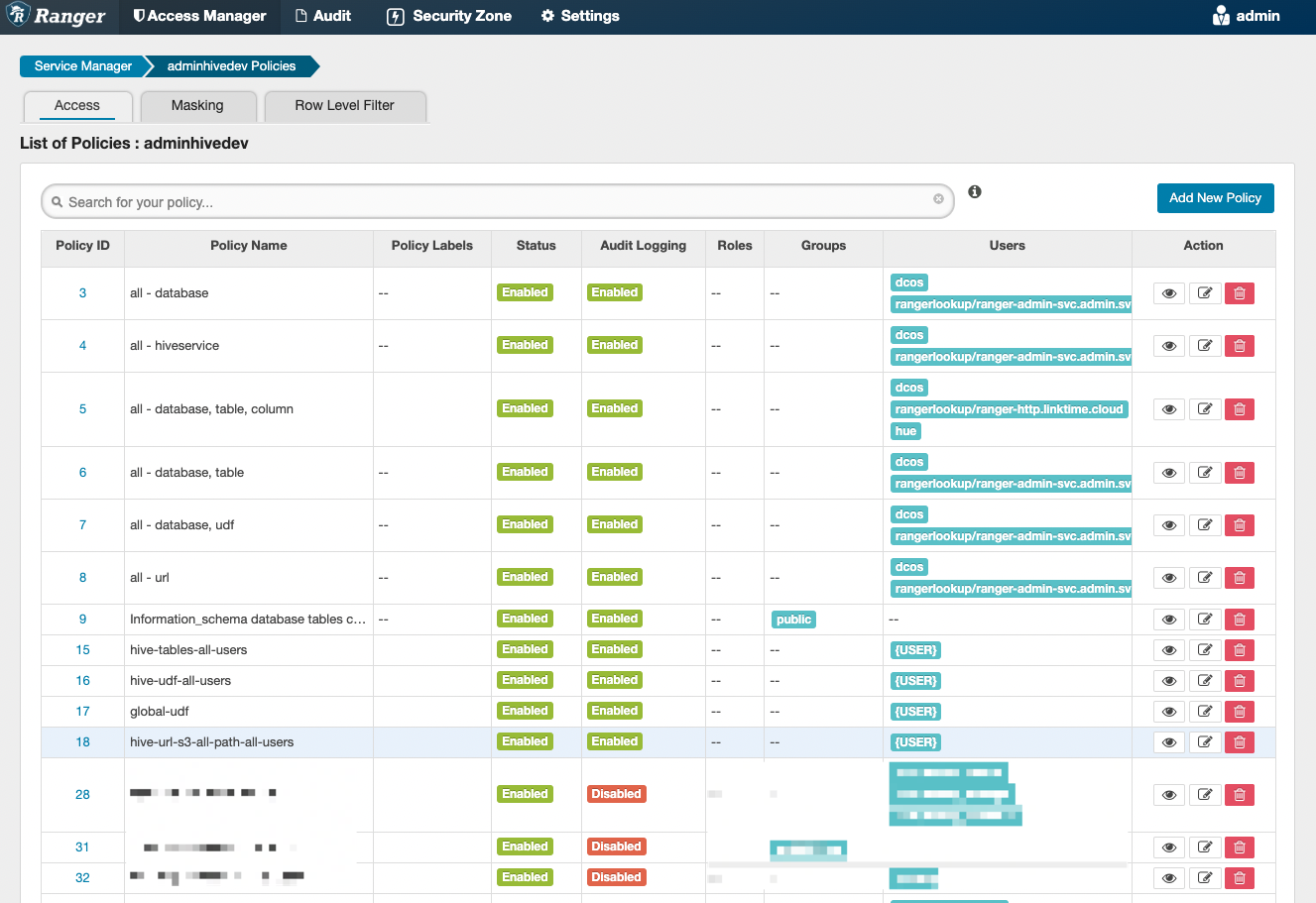View the Information_schema database tables policy

pyautogui.click(x=1169, y=620)
